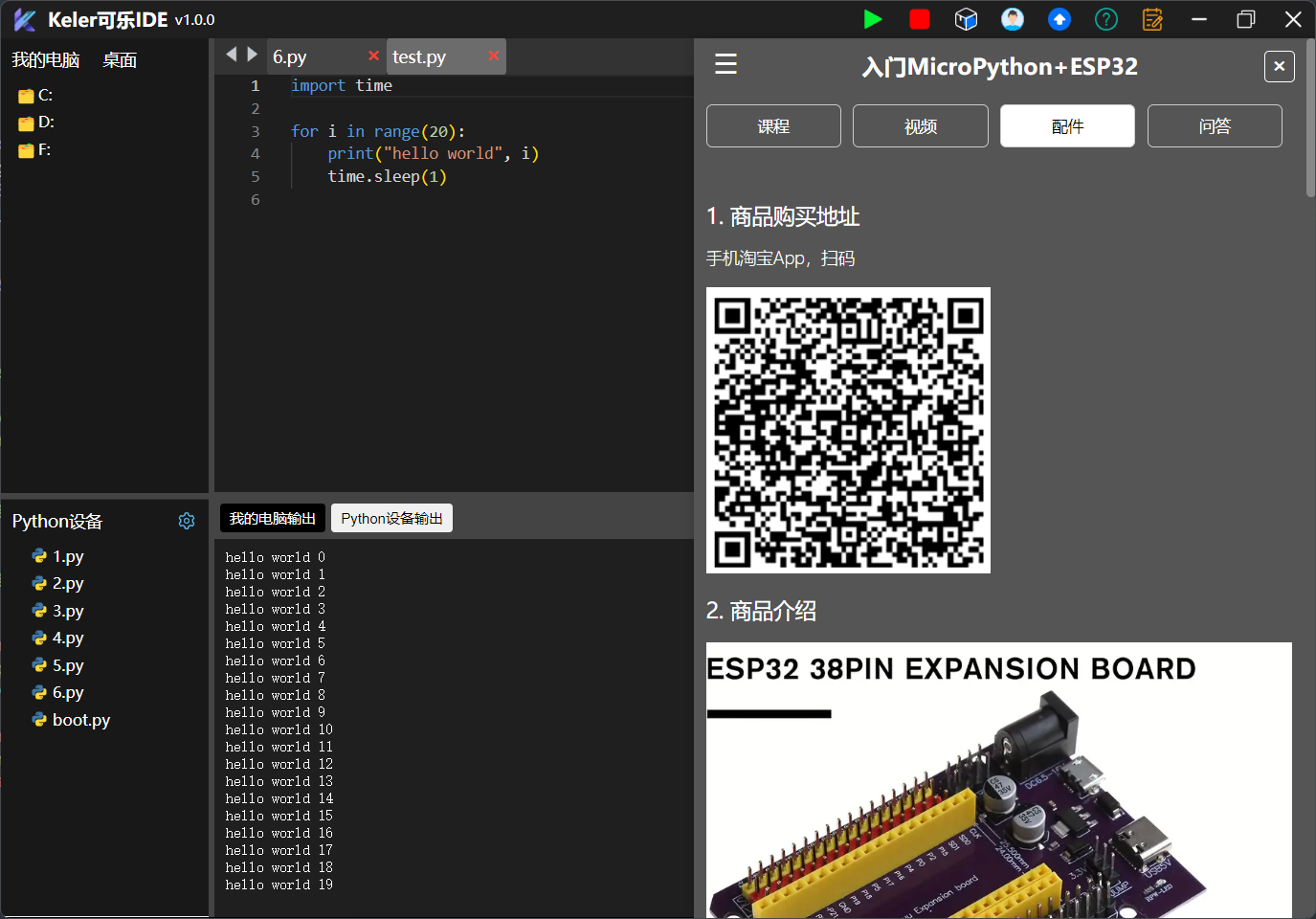Switch to 桌面 file browser tab

(120, 60)
